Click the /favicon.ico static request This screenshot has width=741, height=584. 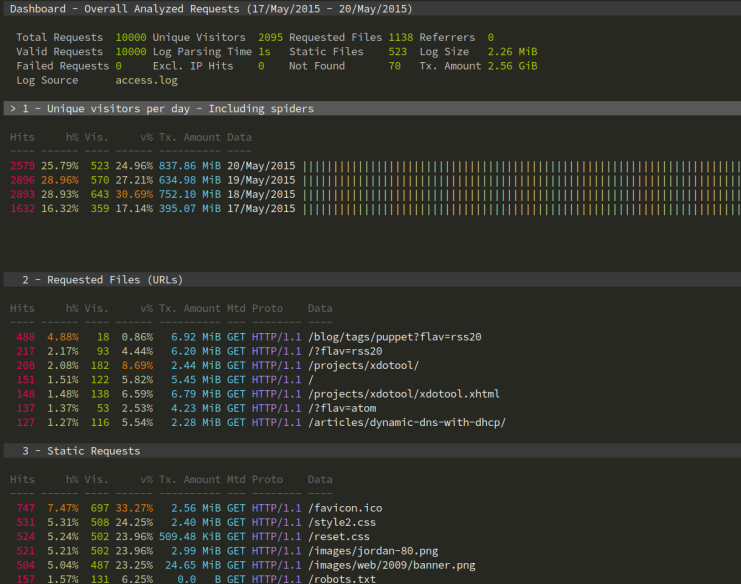(344, 508)
